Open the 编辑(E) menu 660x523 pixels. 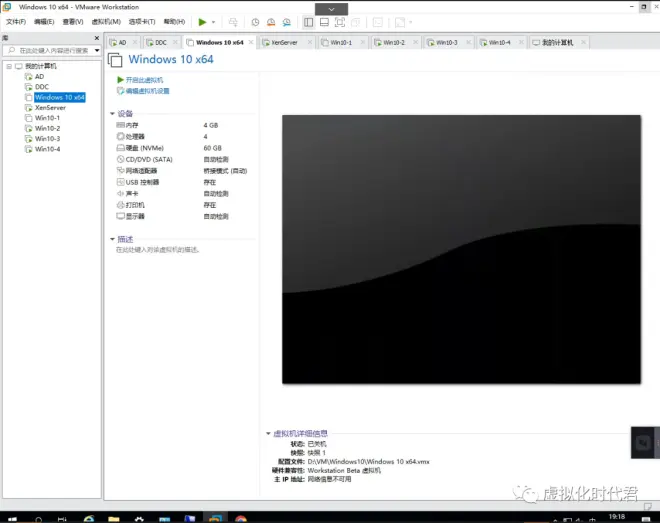[x=44, y=21]
